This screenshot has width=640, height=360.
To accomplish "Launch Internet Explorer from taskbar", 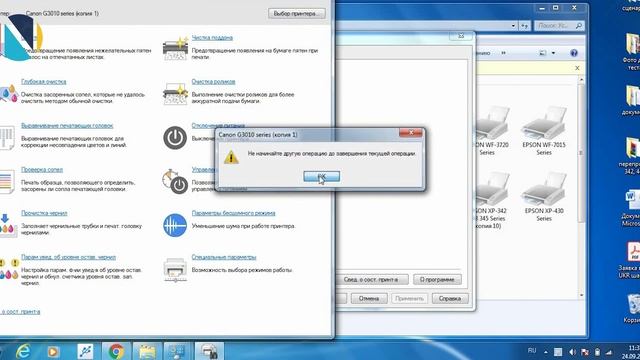I will pyautogui.click(x=23, y=351).
